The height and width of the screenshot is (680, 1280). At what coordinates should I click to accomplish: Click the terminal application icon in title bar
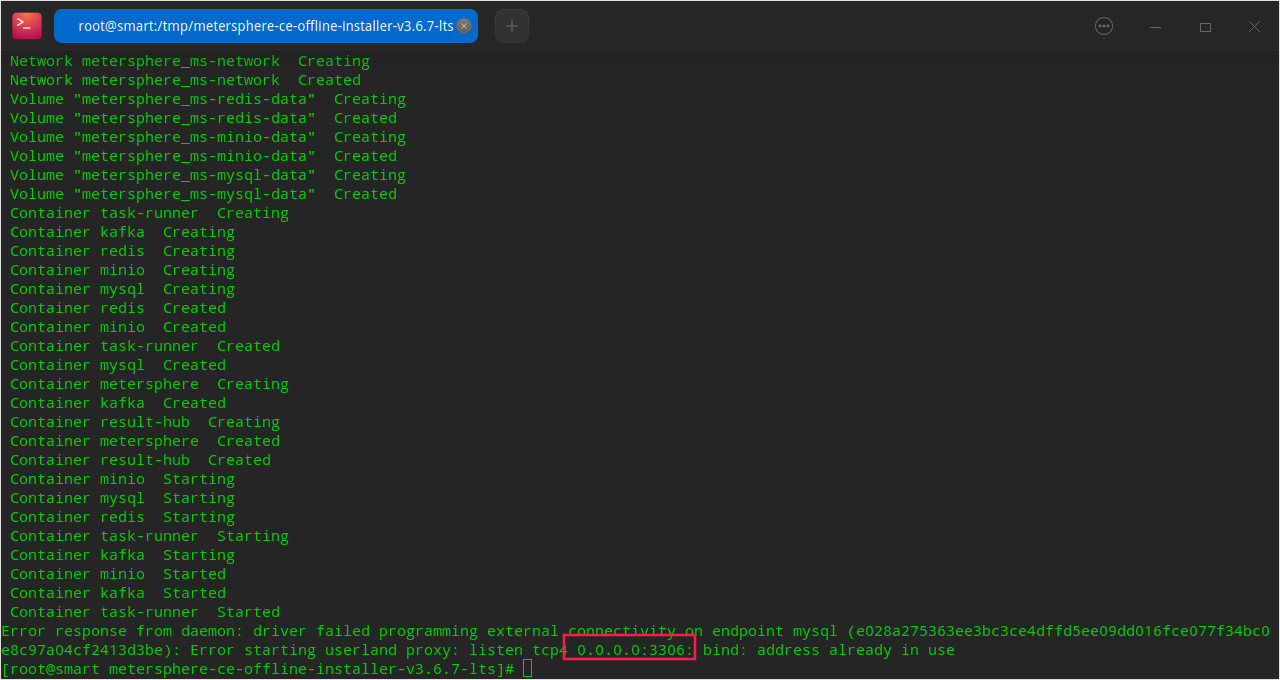click(x=27, y=26)
